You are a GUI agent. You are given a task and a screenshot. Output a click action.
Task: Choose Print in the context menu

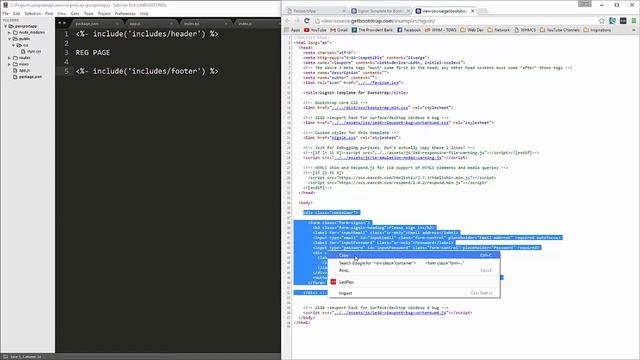[x=414, y=271]
